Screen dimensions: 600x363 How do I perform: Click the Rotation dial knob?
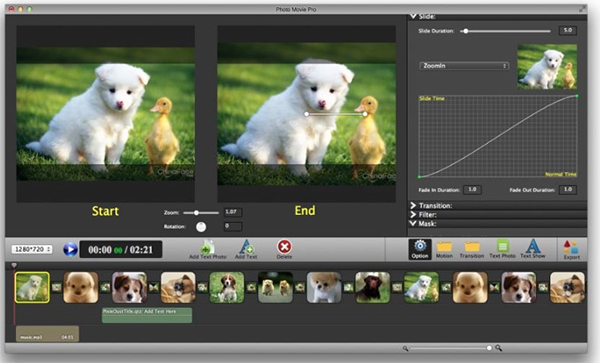click(x=201, y=227)
